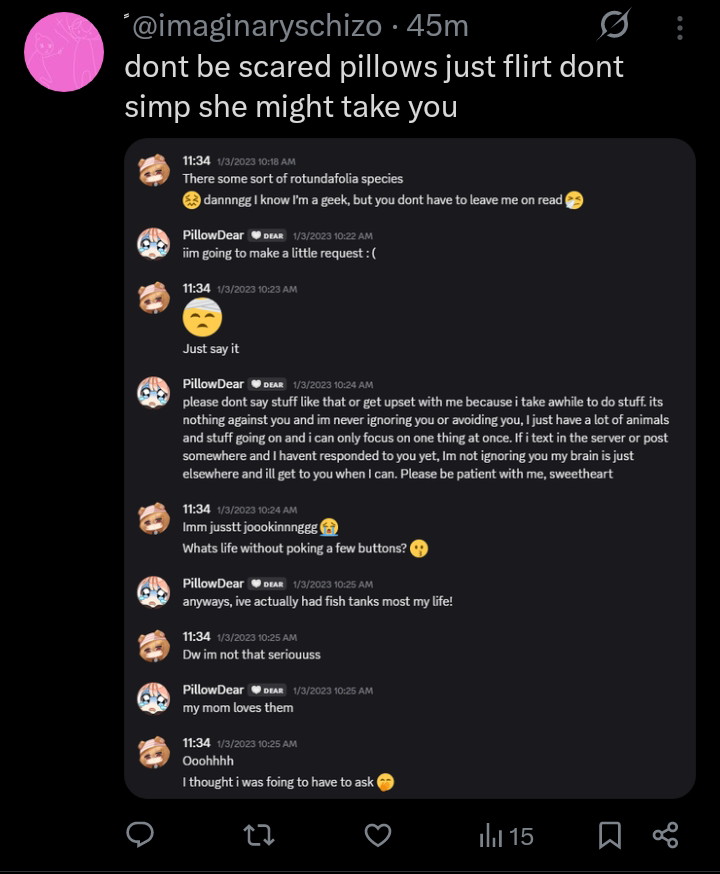Open the embedded Discord screenshot image

click(409, 468)
